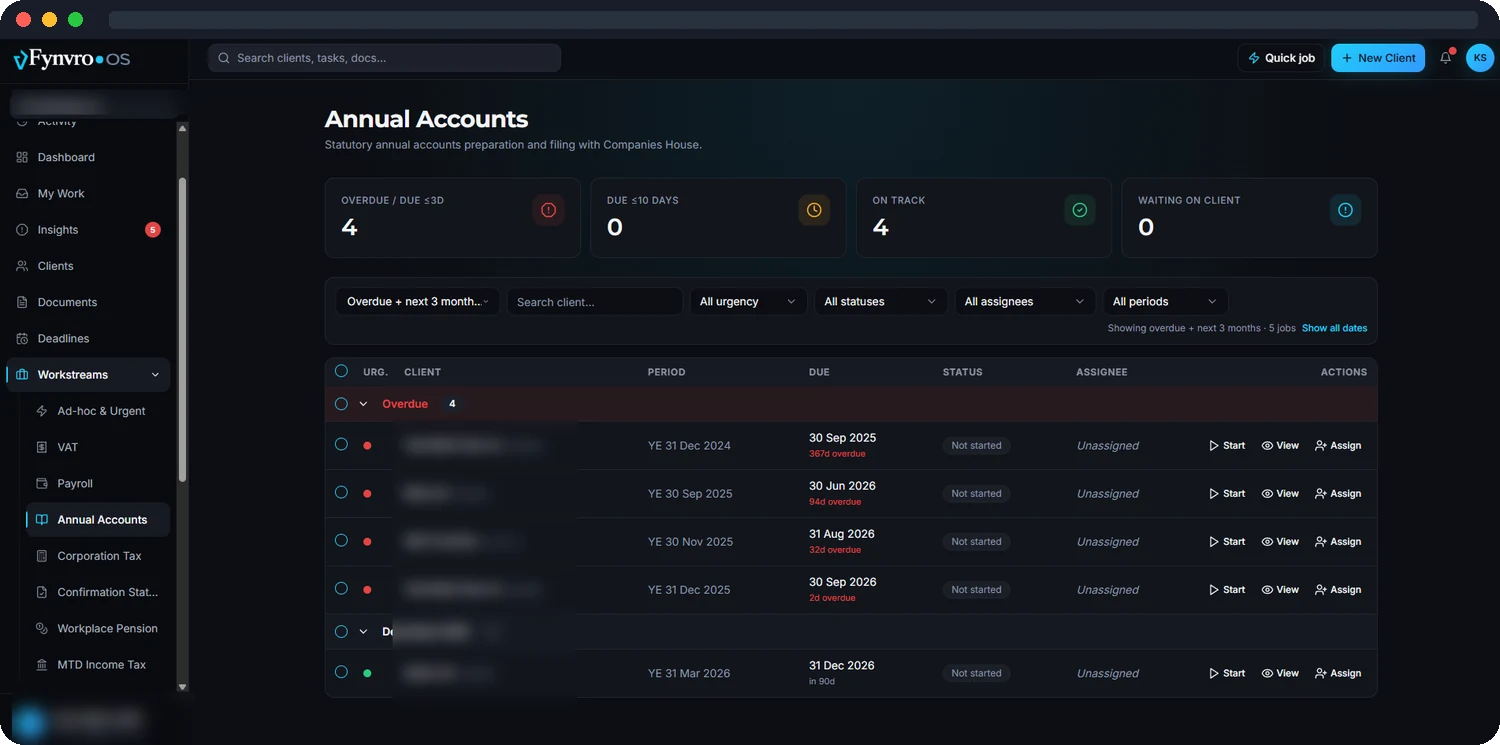The image size is (1500, 745).
Task: Start the YE 31 Dec 2025 job
Action: click(x=1227, y=590)
